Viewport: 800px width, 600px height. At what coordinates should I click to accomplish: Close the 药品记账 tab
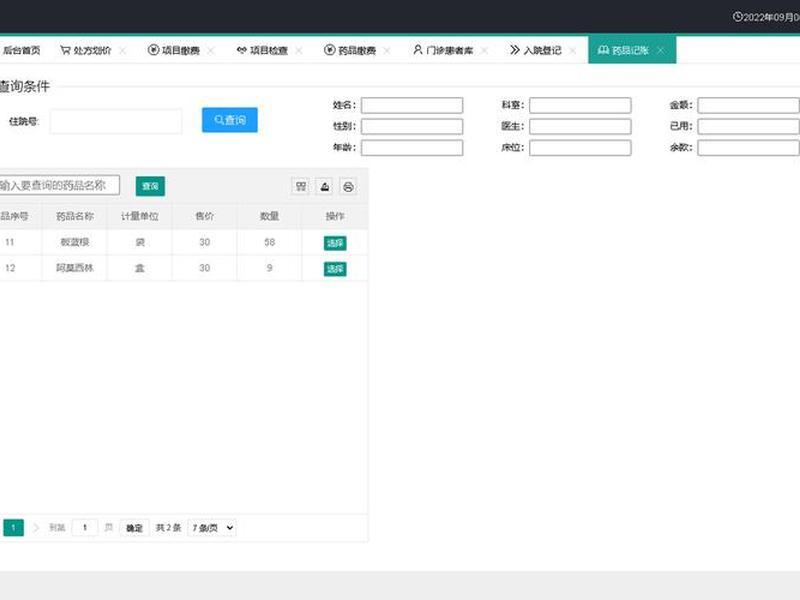pos(661,50)
